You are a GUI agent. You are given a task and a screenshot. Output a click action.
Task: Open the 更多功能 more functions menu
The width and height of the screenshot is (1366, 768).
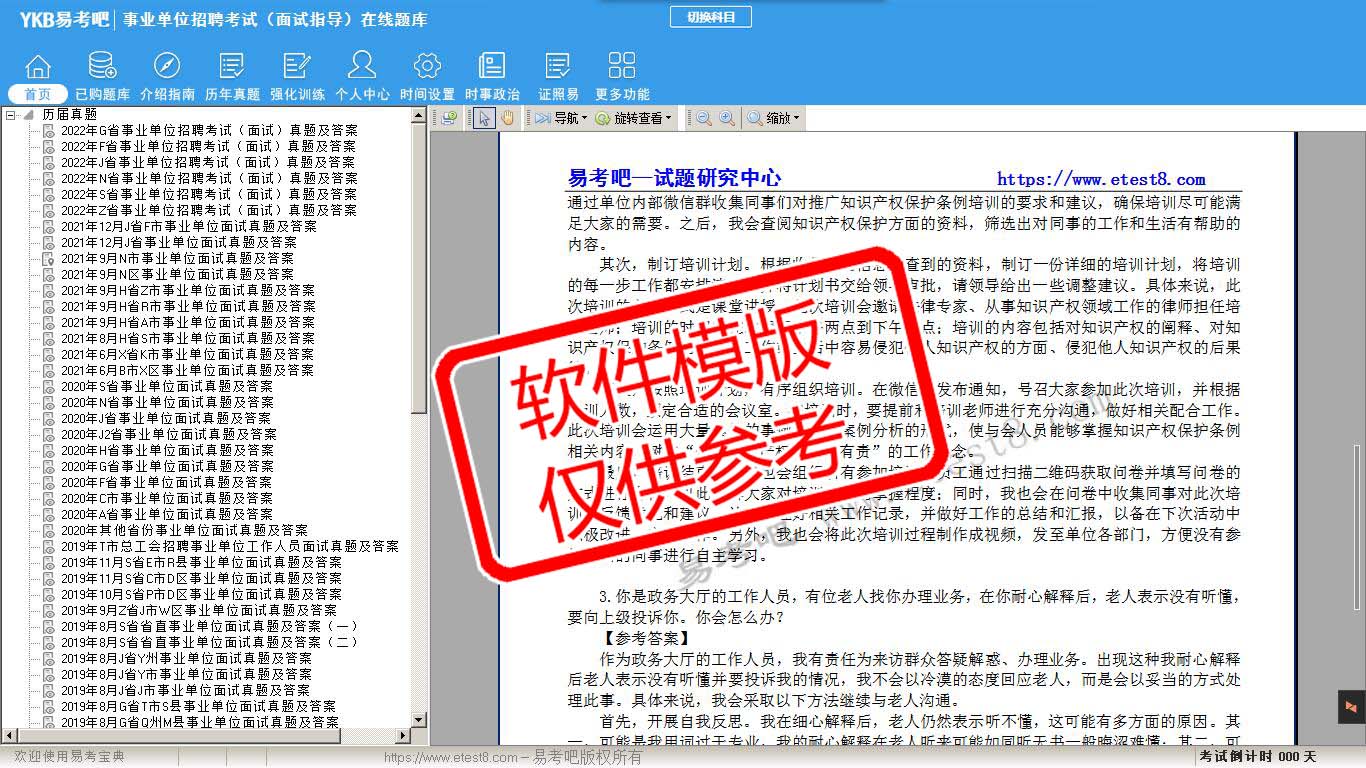point(622,76)
